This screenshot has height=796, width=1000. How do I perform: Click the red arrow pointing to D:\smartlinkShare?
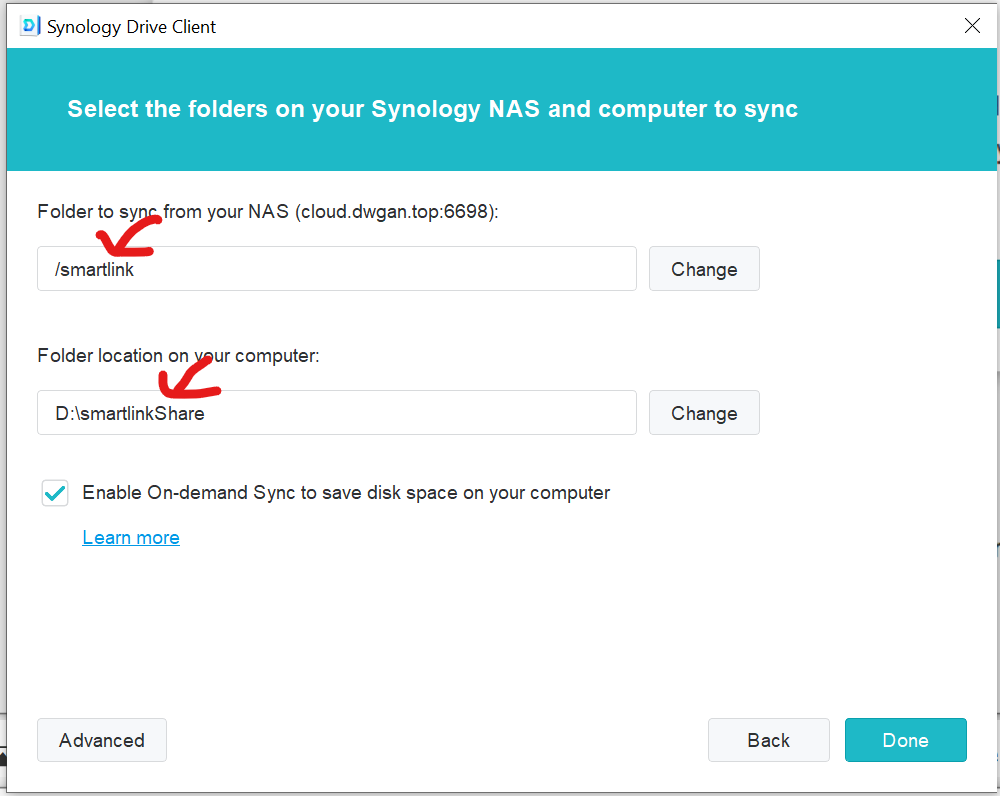point(189,378)
